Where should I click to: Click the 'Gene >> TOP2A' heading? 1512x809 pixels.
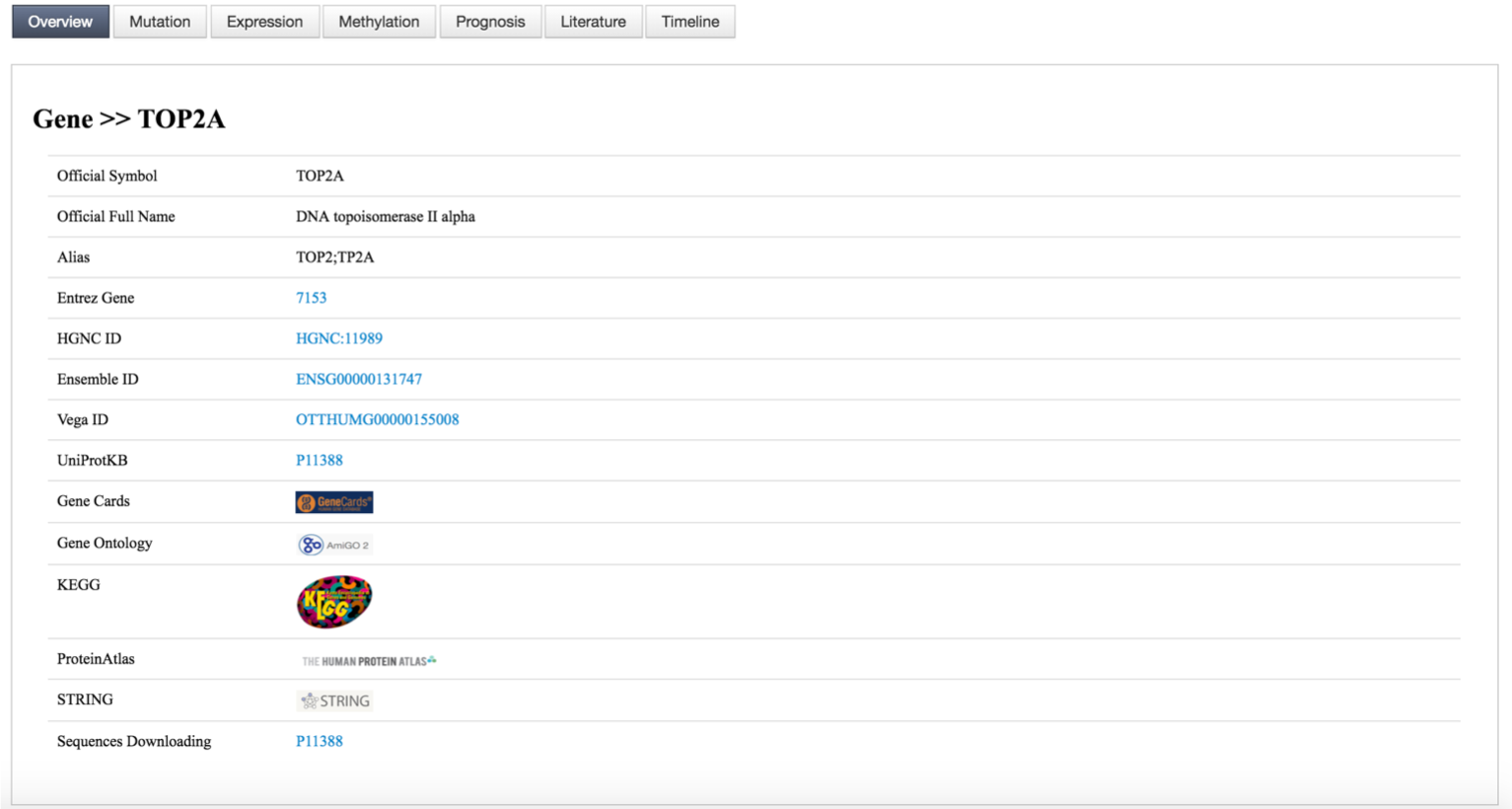[129, 119]
